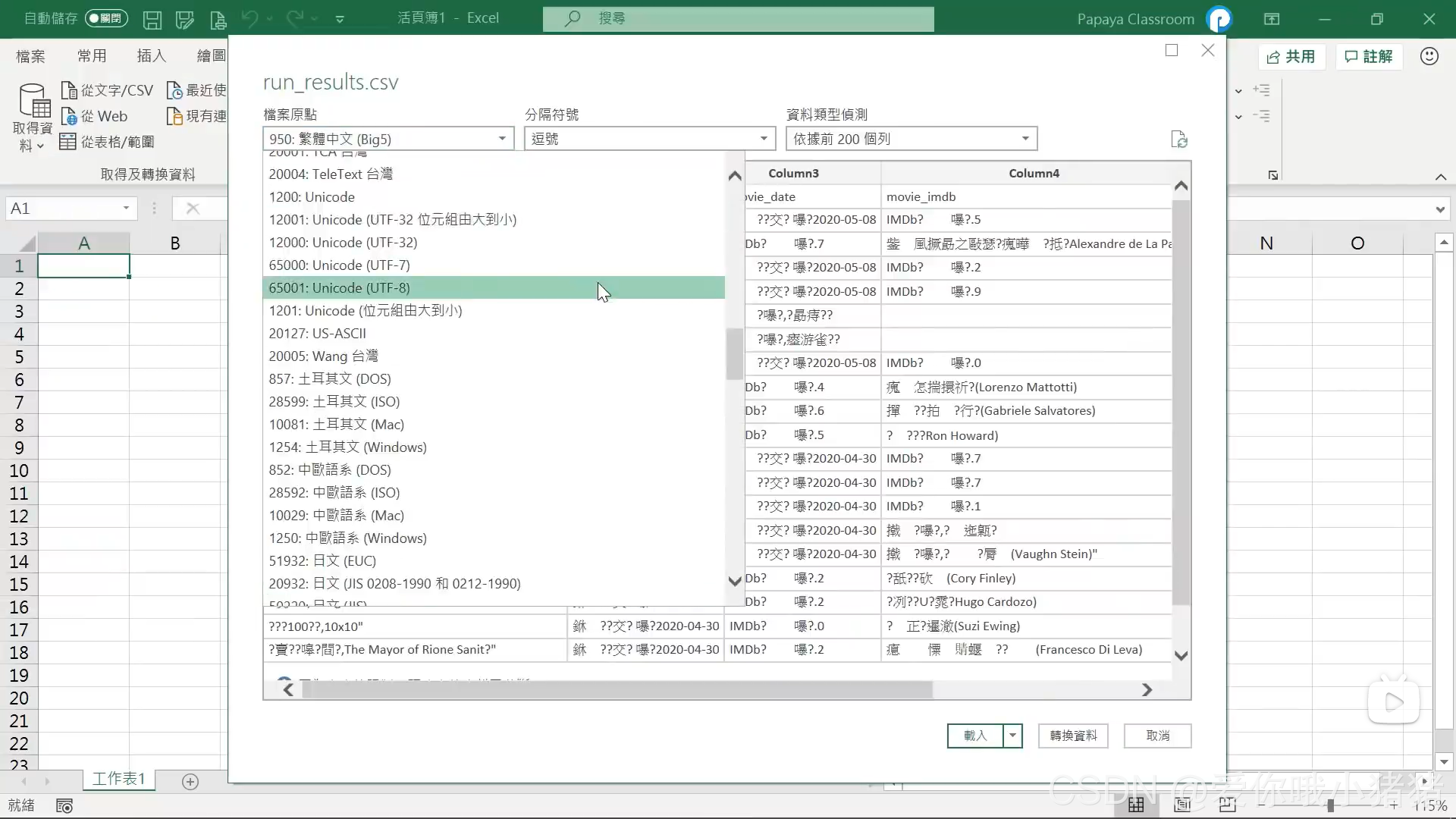Open the delimiter (分隔符號) dropdown
The image size is (1456, 819).
[x=649, y=139]
